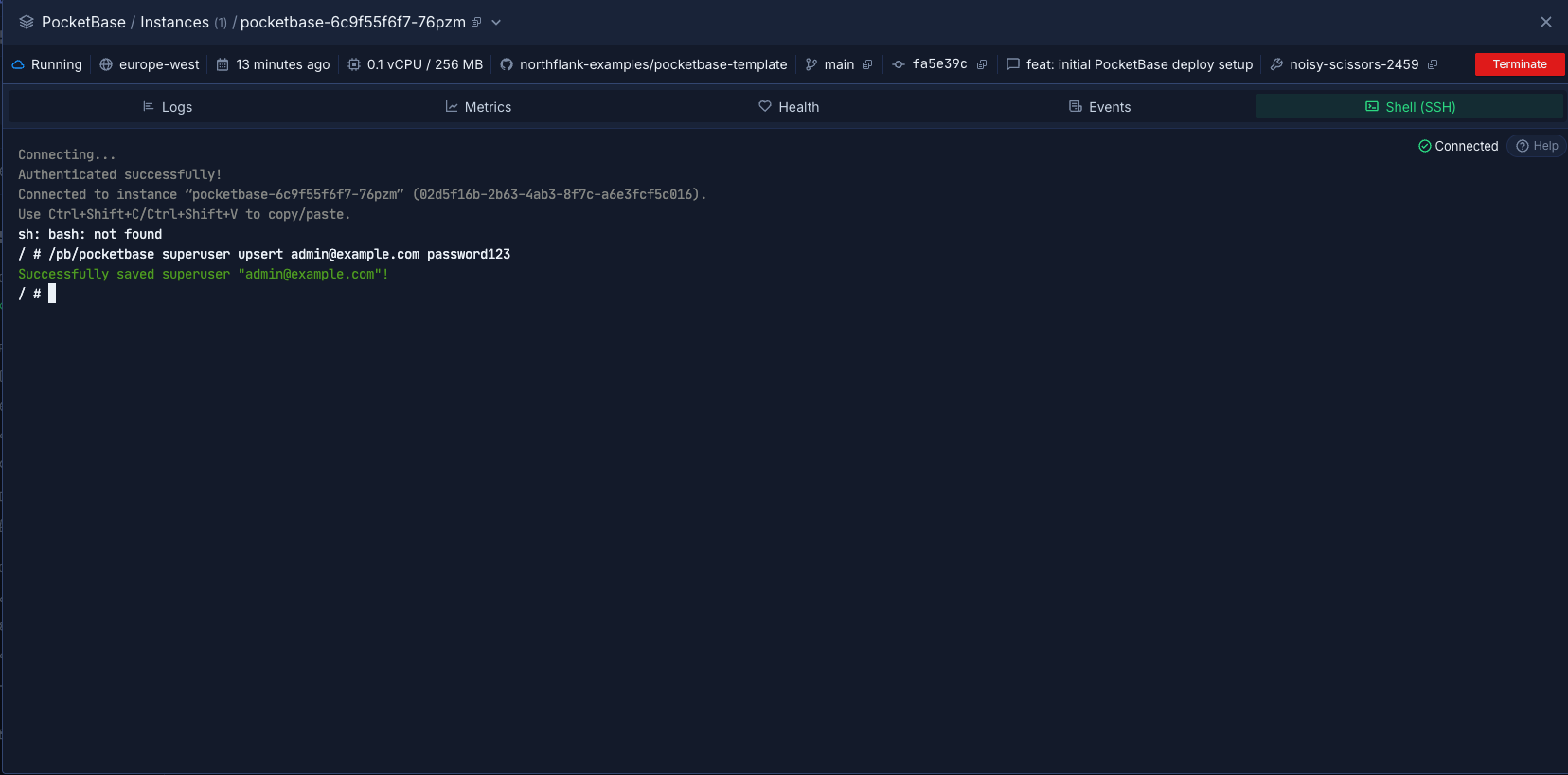1568x775 pixels.
Task: Click the PocketBase stack icon in breadcrumb
Action: (x=27, y=22)
